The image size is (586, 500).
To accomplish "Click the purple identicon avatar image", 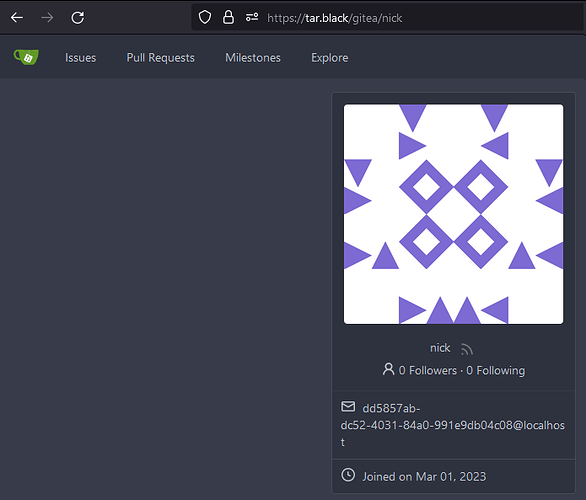I will point(453,214).
